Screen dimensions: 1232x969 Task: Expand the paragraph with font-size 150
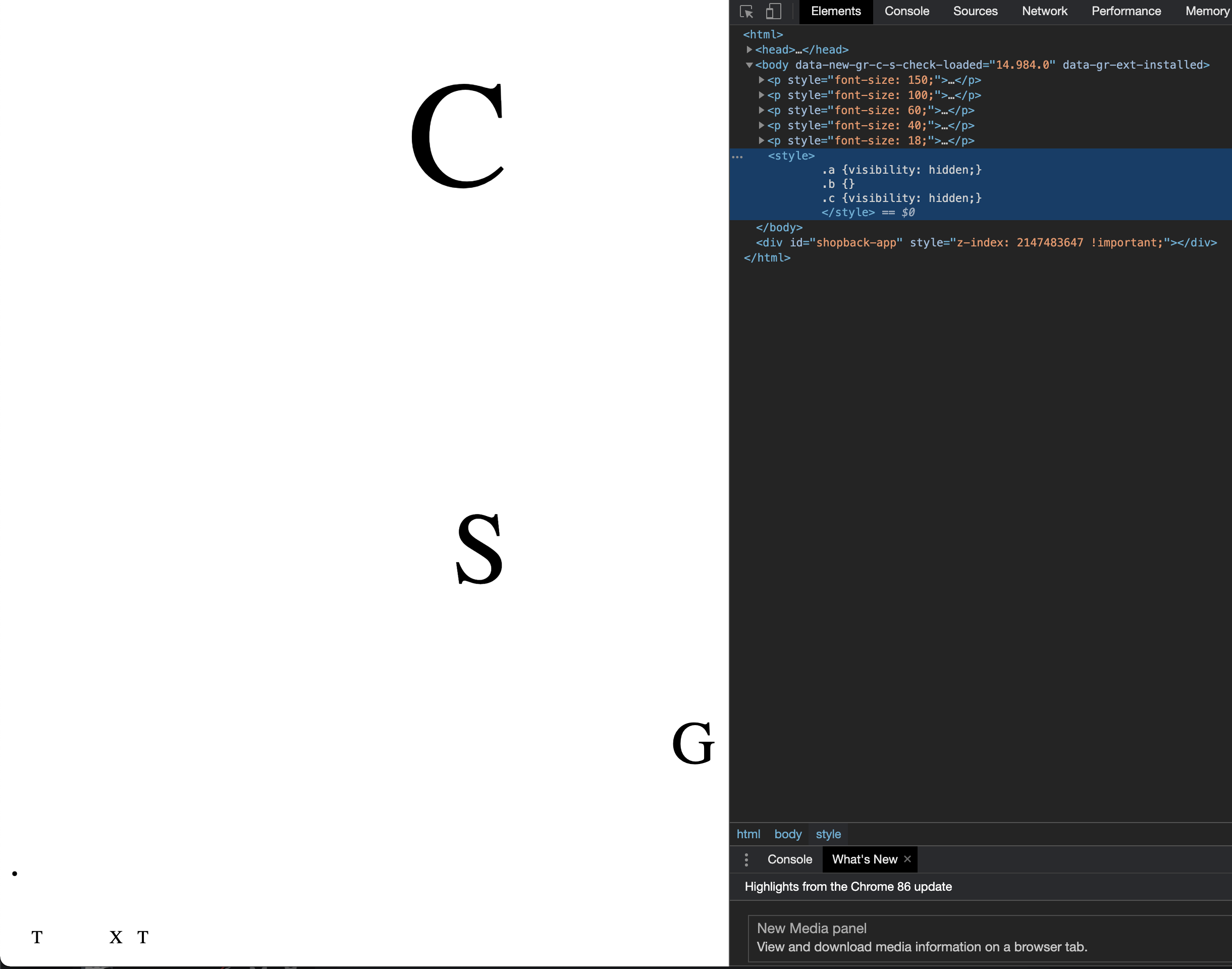[762, 80]
